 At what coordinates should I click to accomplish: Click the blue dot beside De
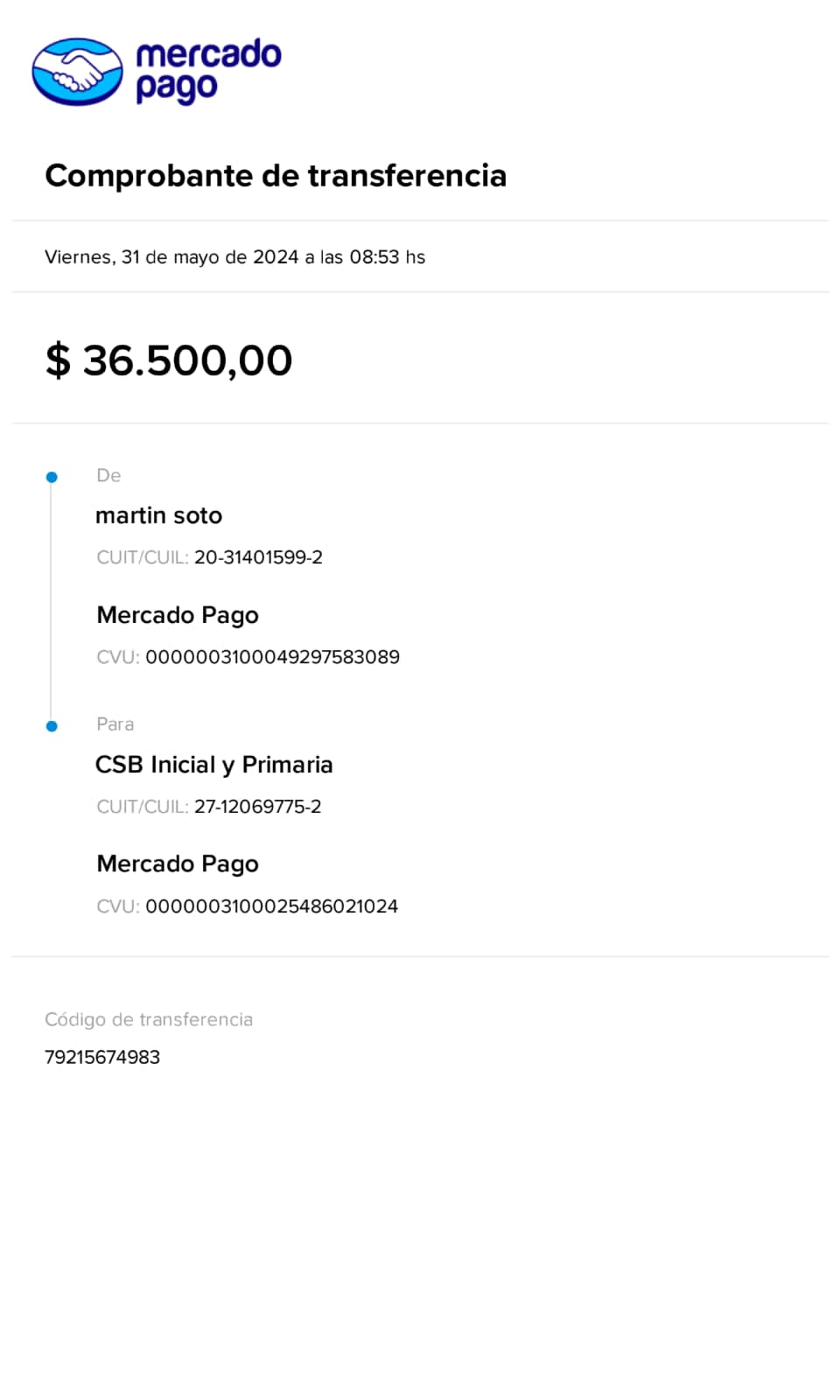[52, 477]
